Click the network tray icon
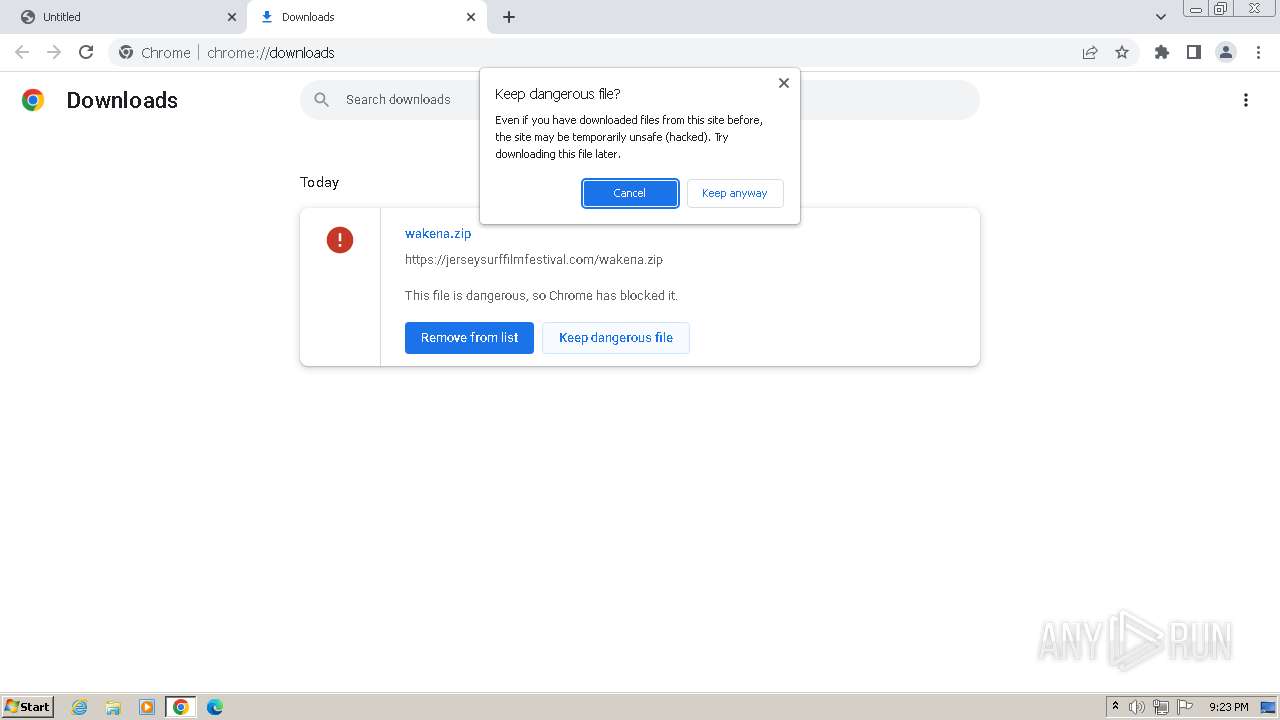Viewport: 1280px width, 720px height. tap(1161, 707)
